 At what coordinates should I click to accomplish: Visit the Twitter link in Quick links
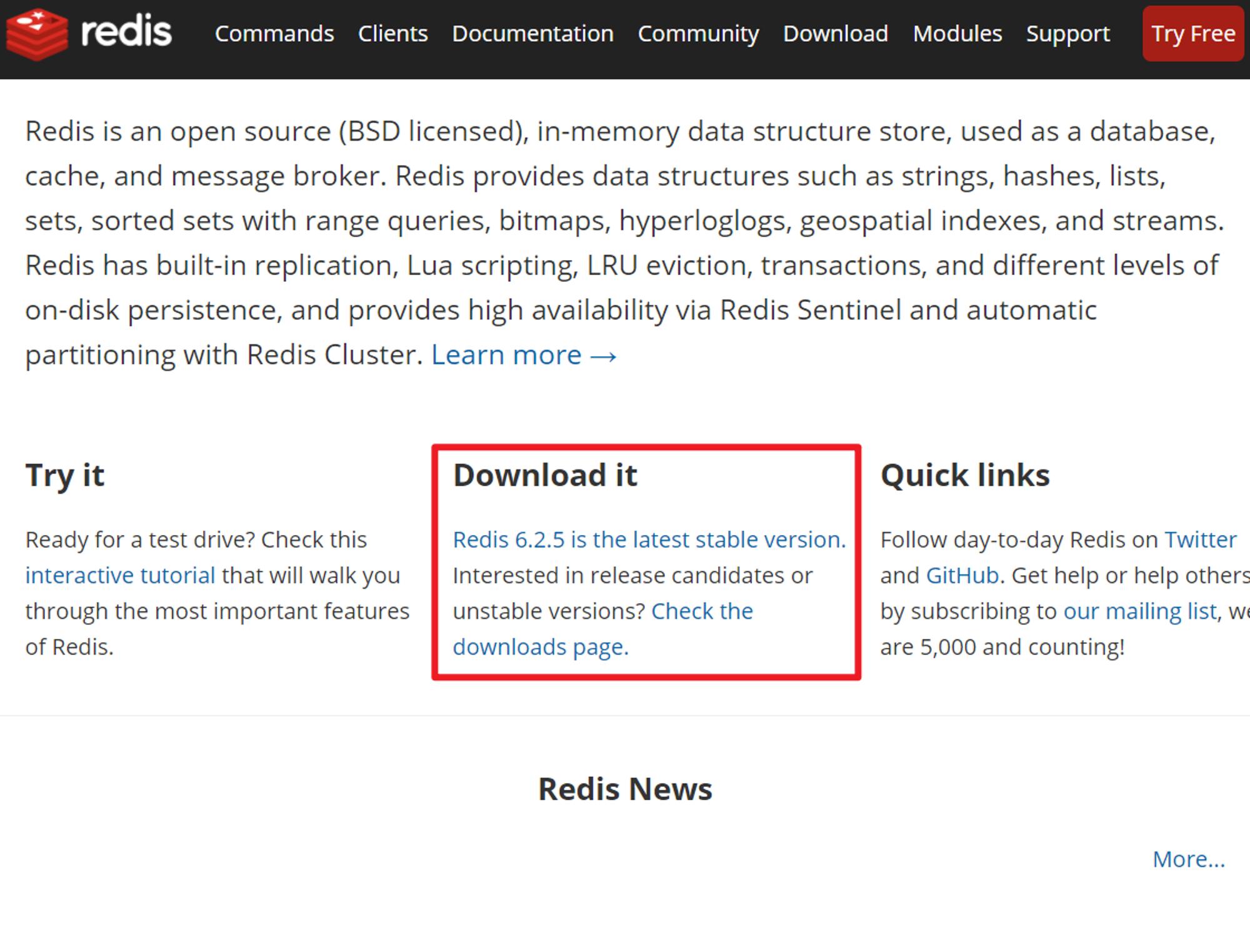click(1201, 539)
